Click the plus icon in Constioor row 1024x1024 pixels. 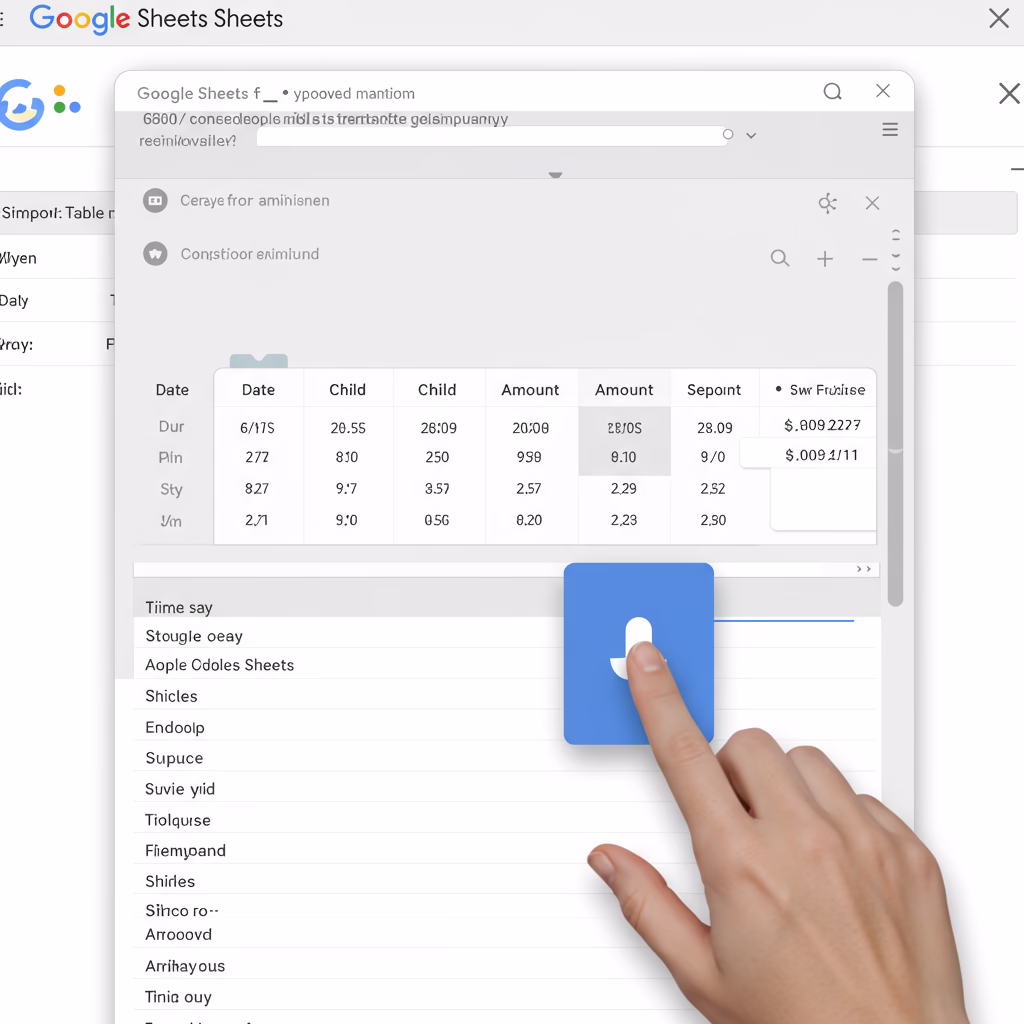click(x=825, y=259)
